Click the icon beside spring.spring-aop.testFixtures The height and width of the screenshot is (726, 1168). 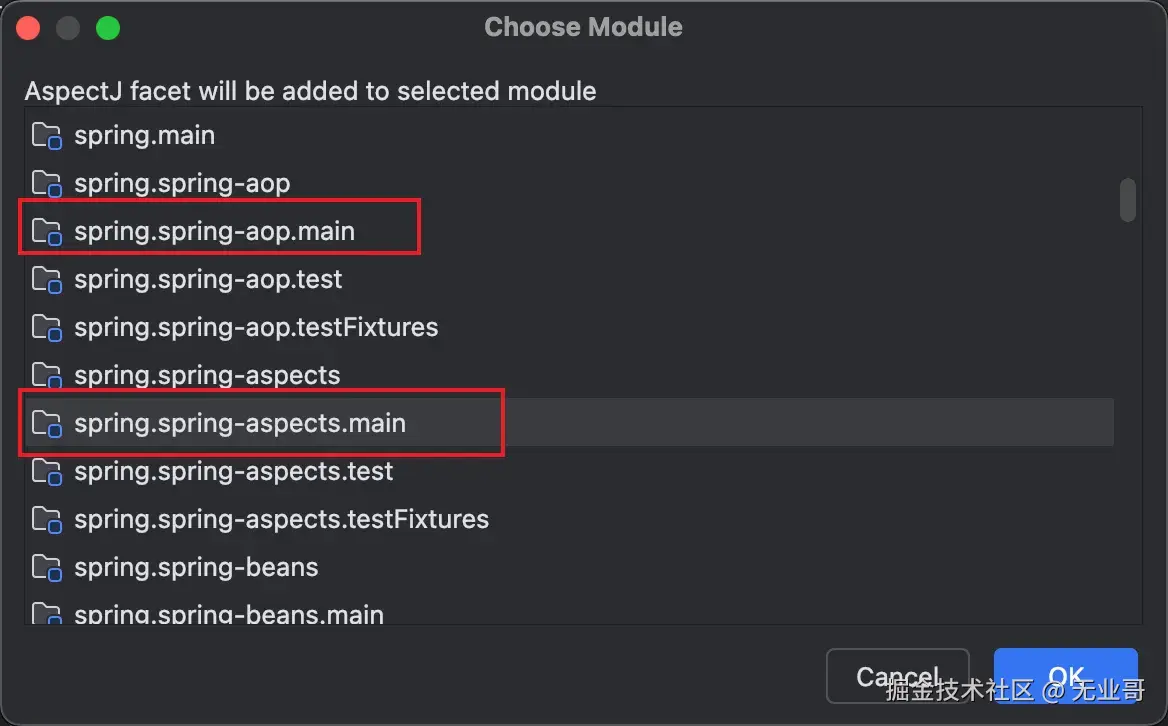47,328
